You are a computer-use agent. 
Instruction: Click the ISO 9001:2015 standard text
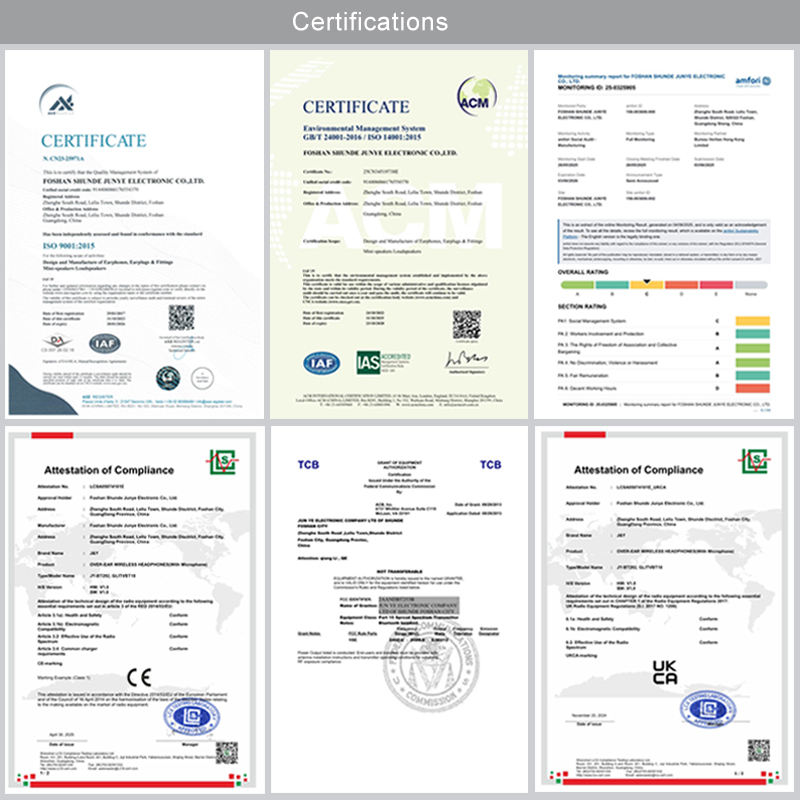pos(68,246)
